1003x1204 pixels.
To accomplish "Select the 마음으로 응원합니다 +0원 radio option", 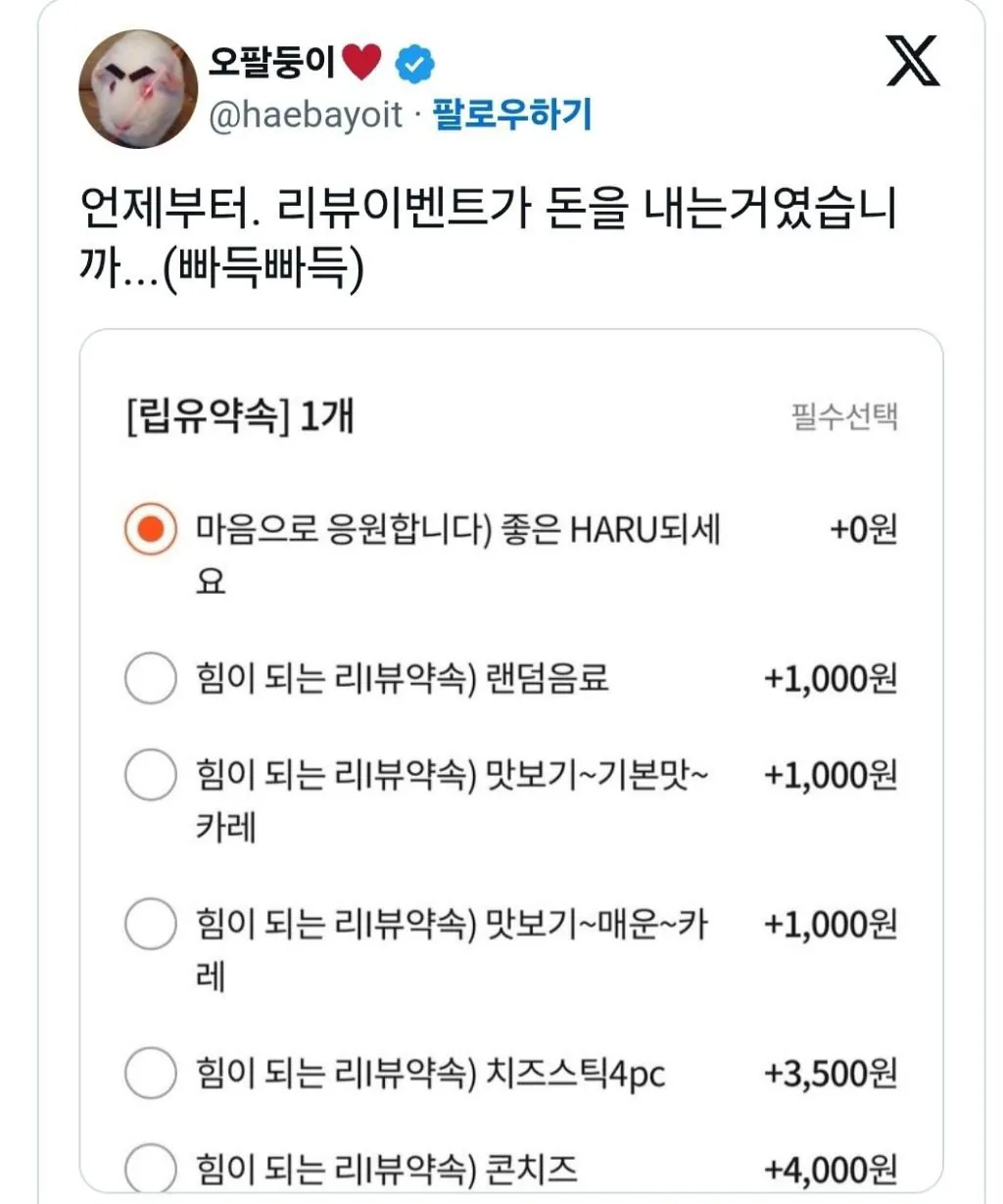I will click(x=151, y=530).
